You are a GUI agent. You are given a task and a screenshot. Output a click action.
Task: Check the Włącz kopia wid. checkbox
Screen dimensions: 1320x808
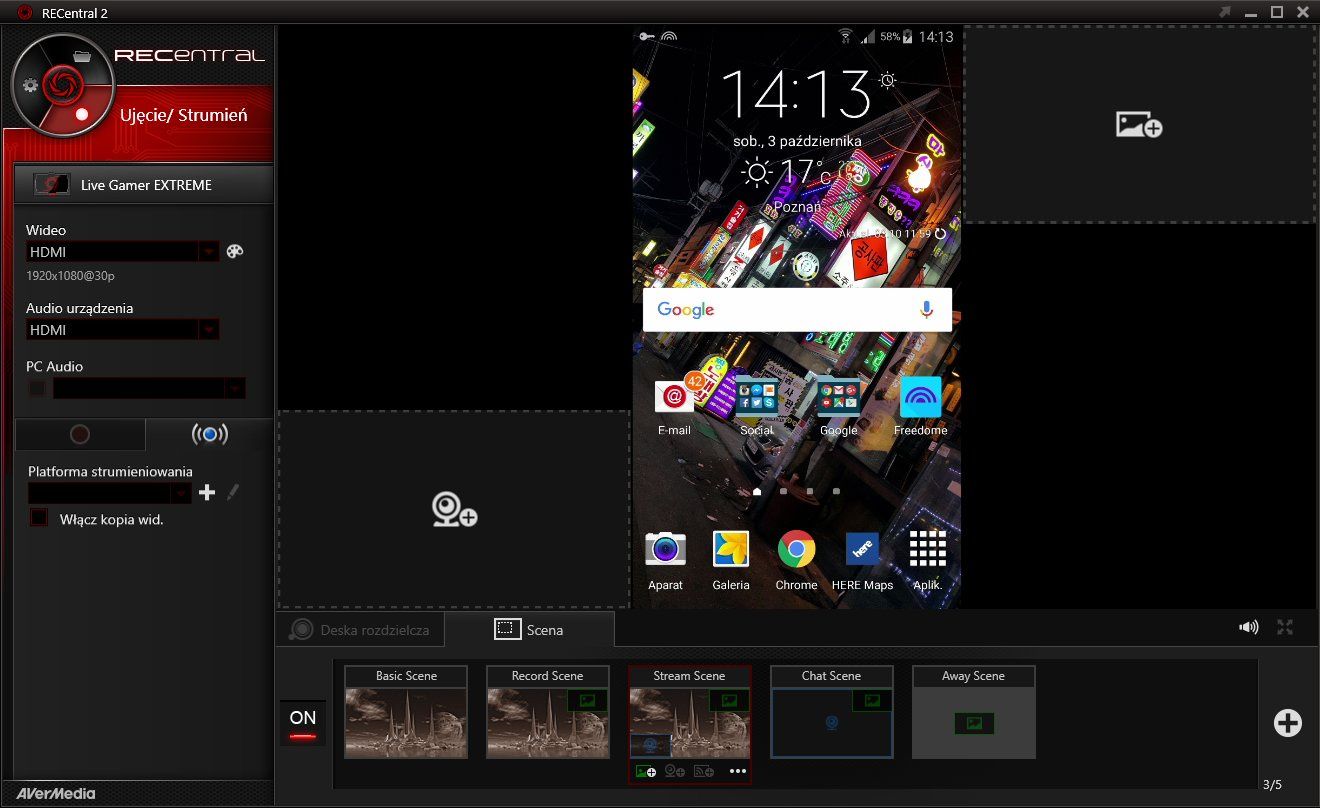[39, 518]
